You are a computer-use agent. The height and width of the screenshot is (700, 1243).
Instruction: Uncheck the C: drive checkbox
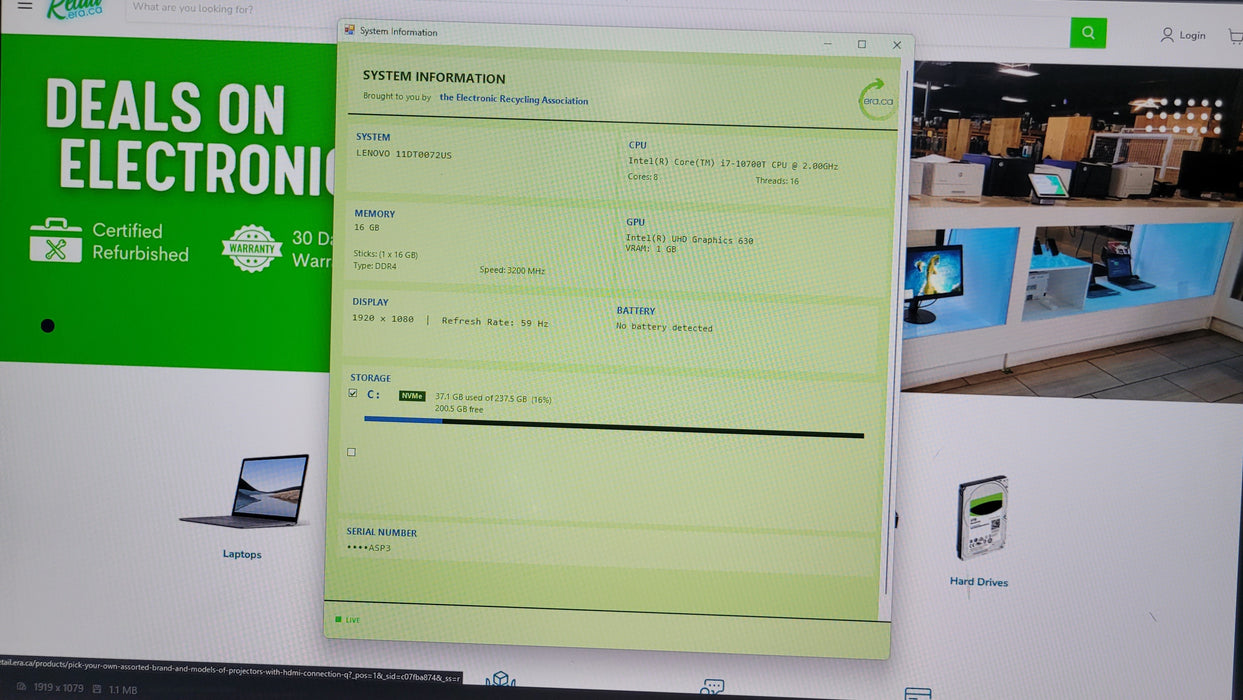[x=353, y=393]
